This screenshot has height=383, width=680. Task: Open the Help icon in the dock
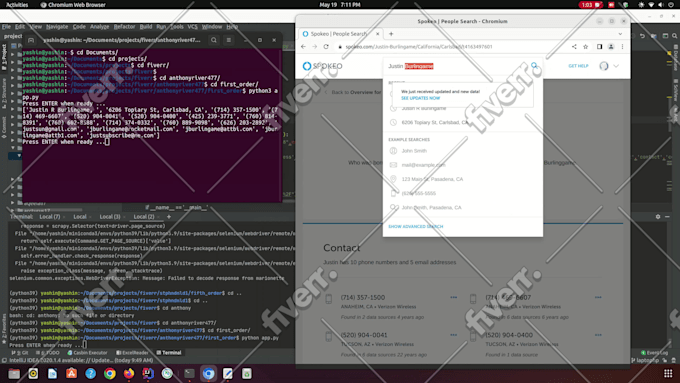point(91,373)
